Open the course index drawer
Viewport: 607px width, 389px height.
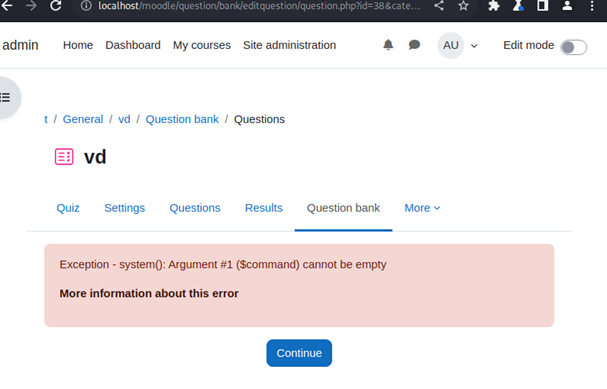(x=6, y=98)
